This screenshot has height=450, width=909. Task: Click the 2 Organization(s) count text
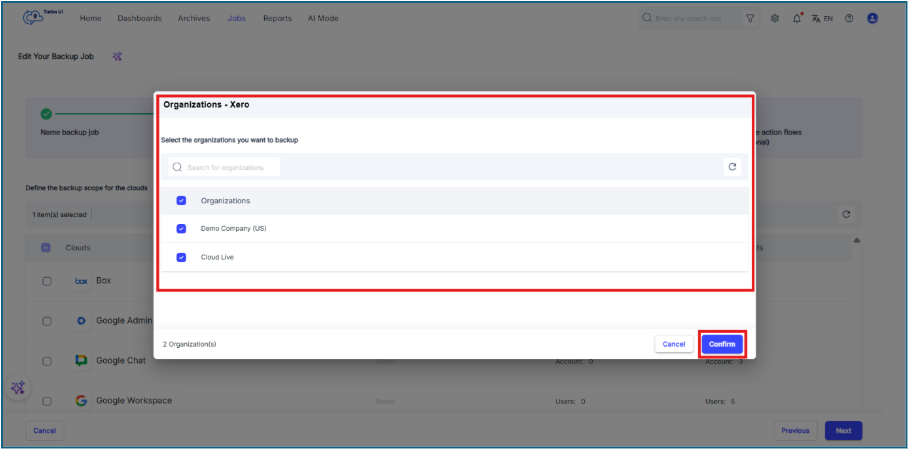tap(190, 344)
